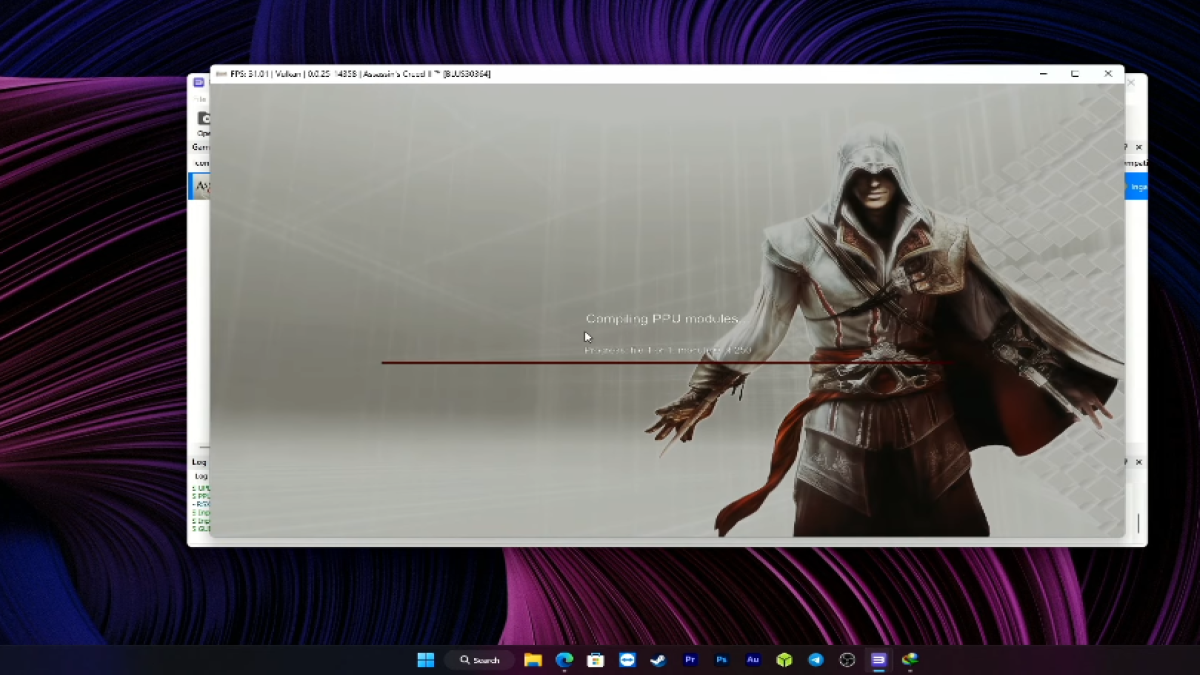This screenshot has height=675, width=1200.
Task: Open the Windows Start menu
Action: pyautogui.click(x=426, y=660)
